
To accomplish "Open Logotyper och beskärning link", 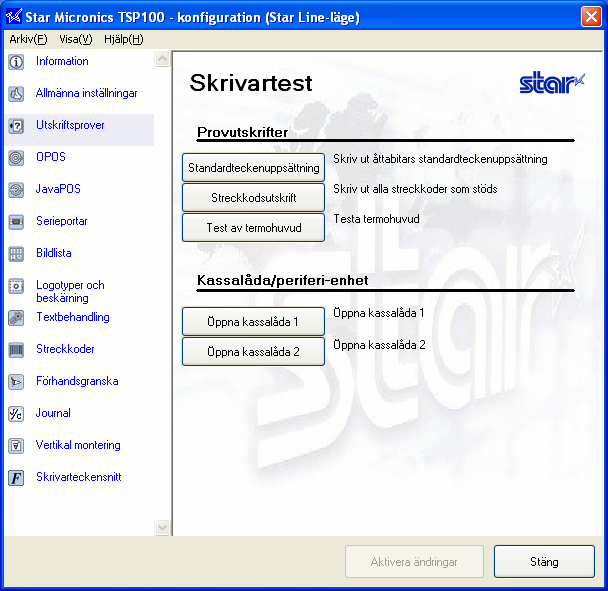I will 70,291.
